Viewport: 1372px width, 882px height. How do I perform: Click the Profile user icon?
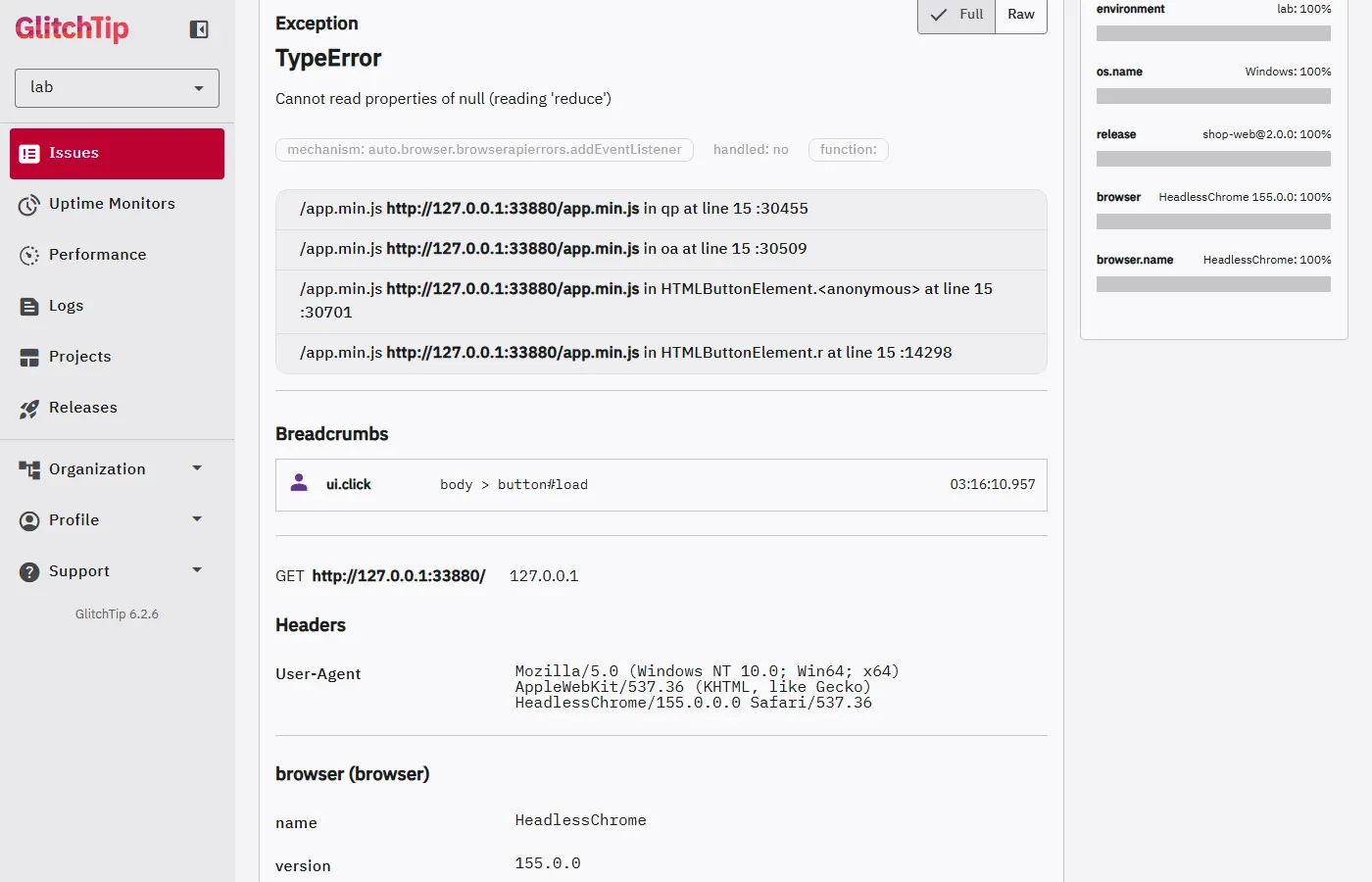tap(29, 521)
